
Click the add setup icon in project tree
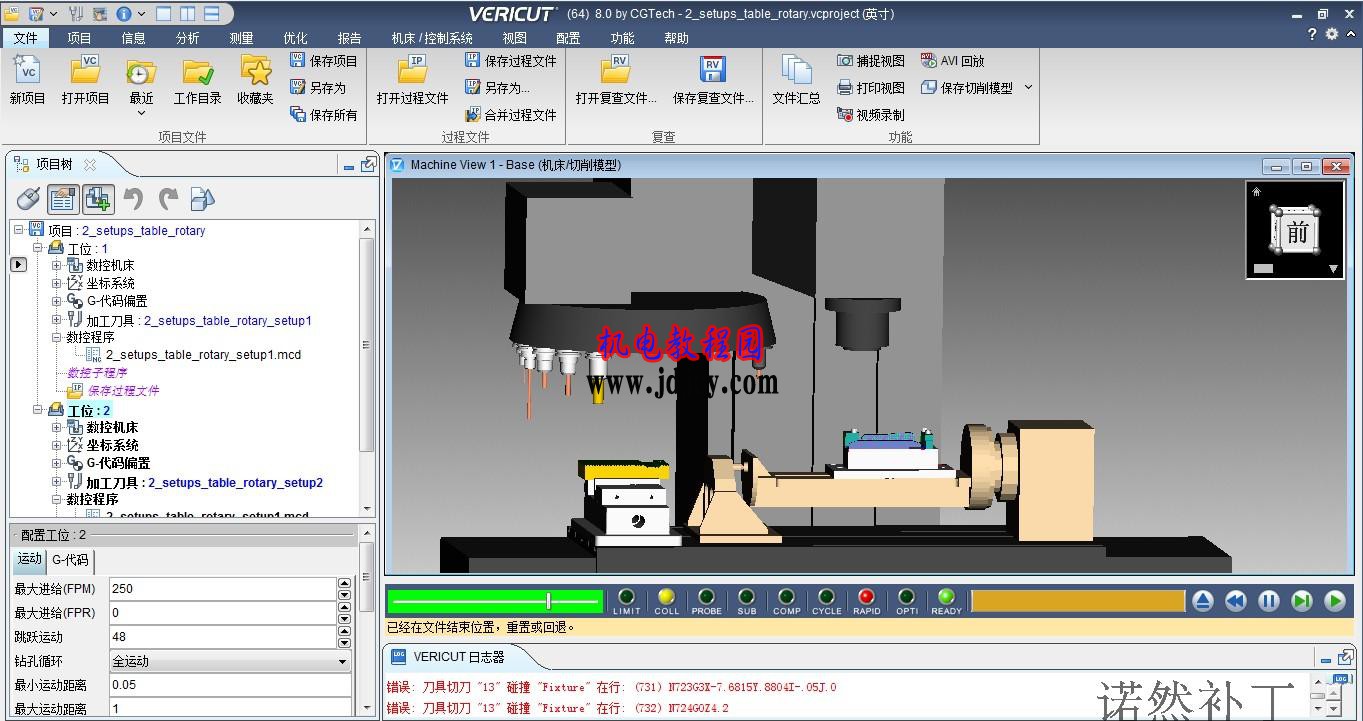point(98,199)
